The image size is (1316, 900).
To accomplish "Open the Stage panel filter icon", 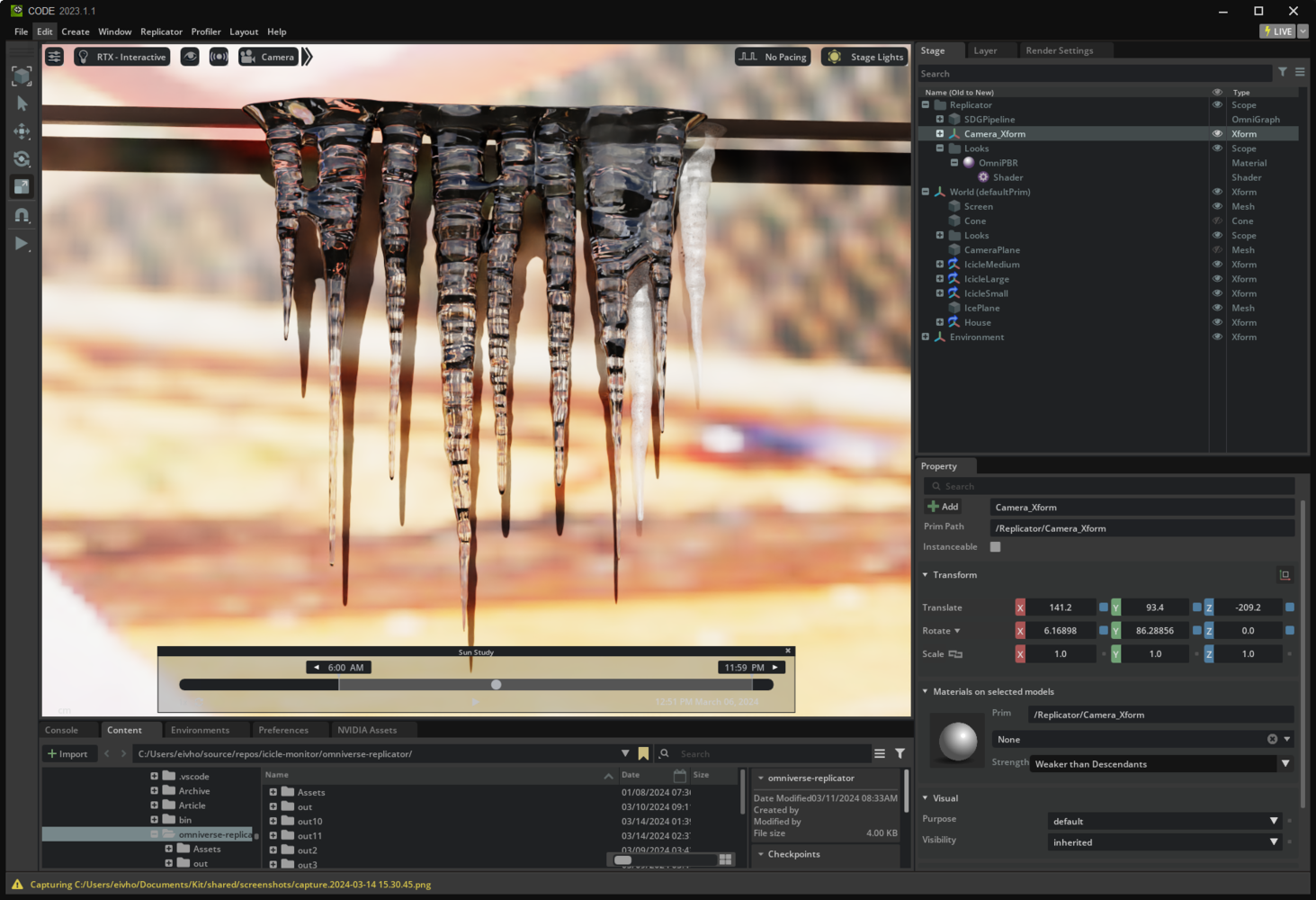I will pos(1283,73).
